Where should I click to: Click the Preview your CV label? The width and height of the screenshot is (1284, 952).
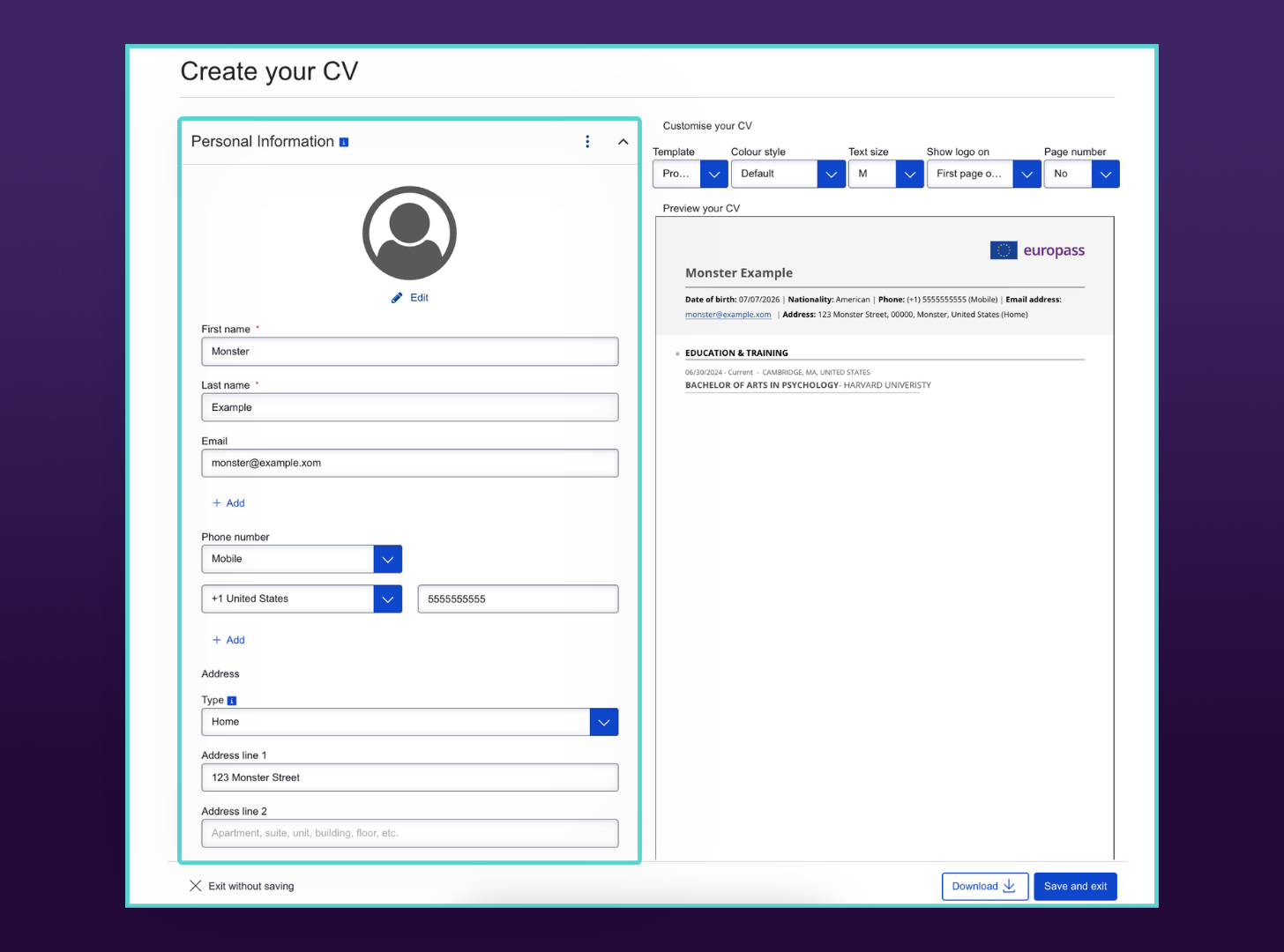(701, 209)
